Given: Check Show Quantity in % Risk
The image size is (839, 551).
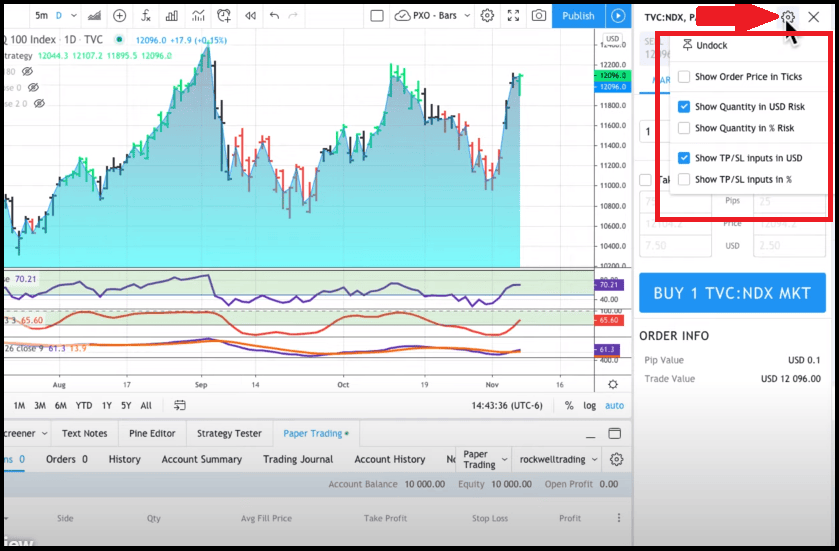Looking at the screenshot, I should tap(684, 128).
